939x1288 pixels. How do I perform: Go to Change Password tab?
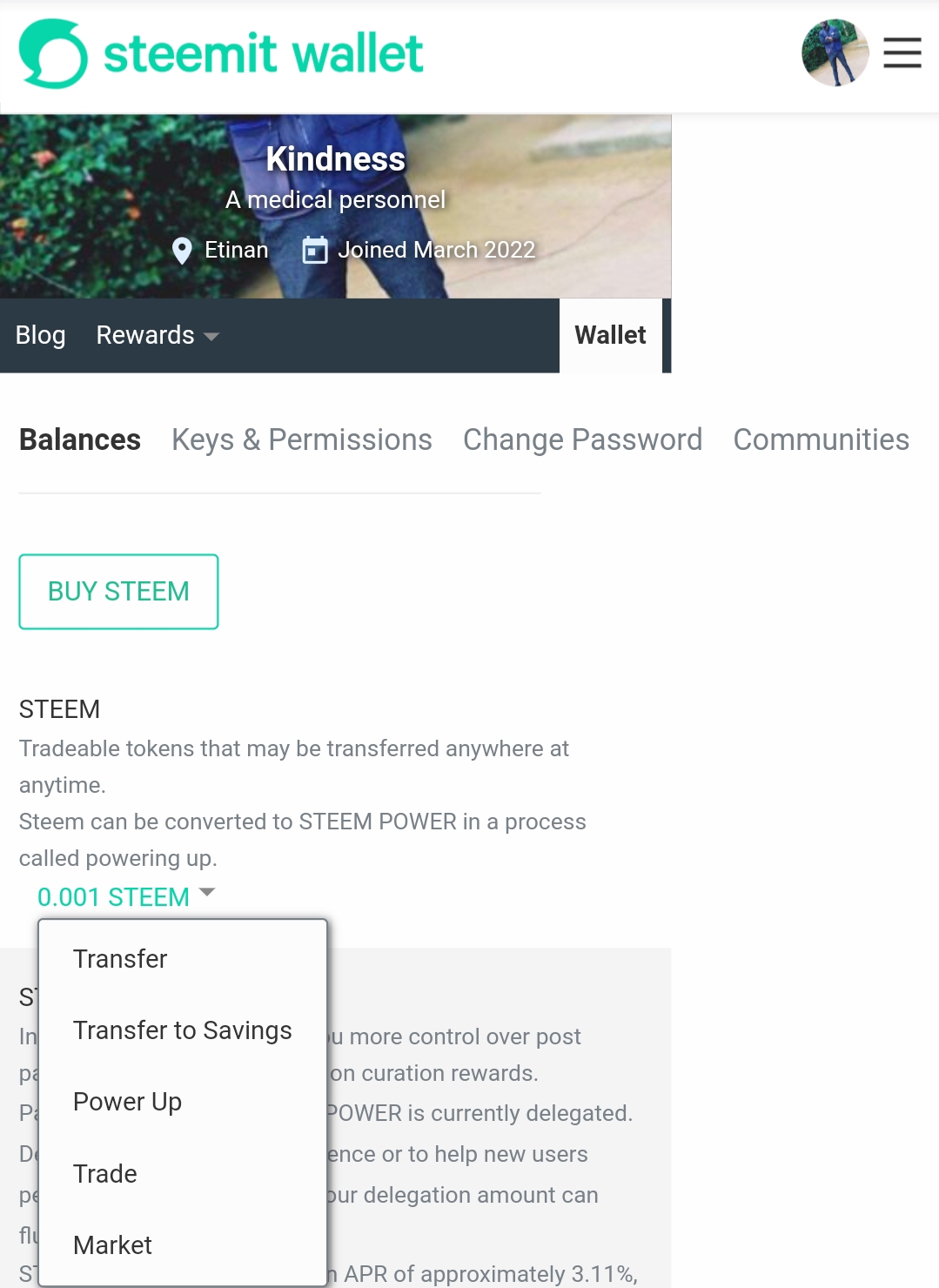click(x=582, y=440)
